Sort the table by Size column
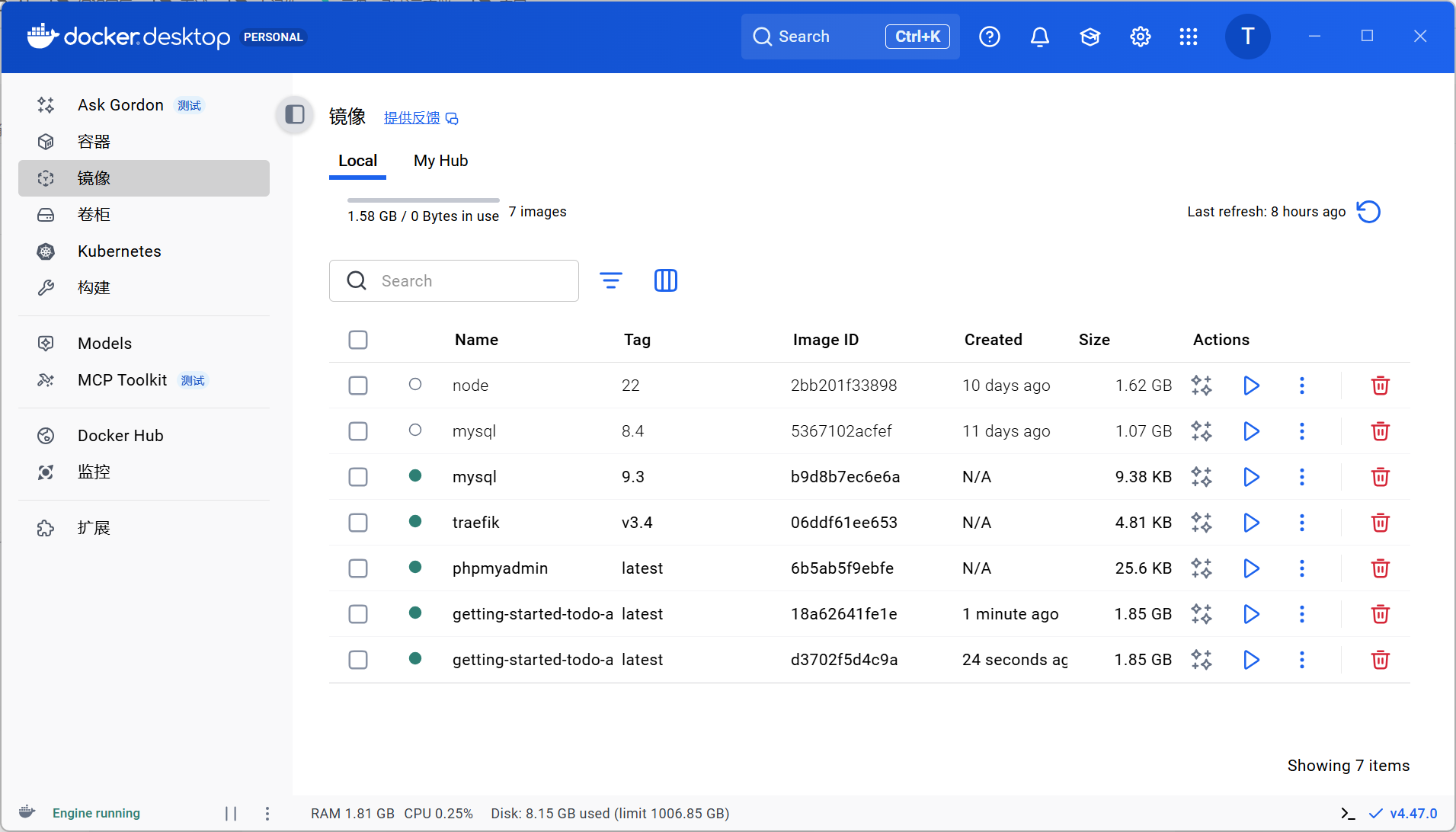This screenshot has height=832, width=1456. [x=1094, y=340]
